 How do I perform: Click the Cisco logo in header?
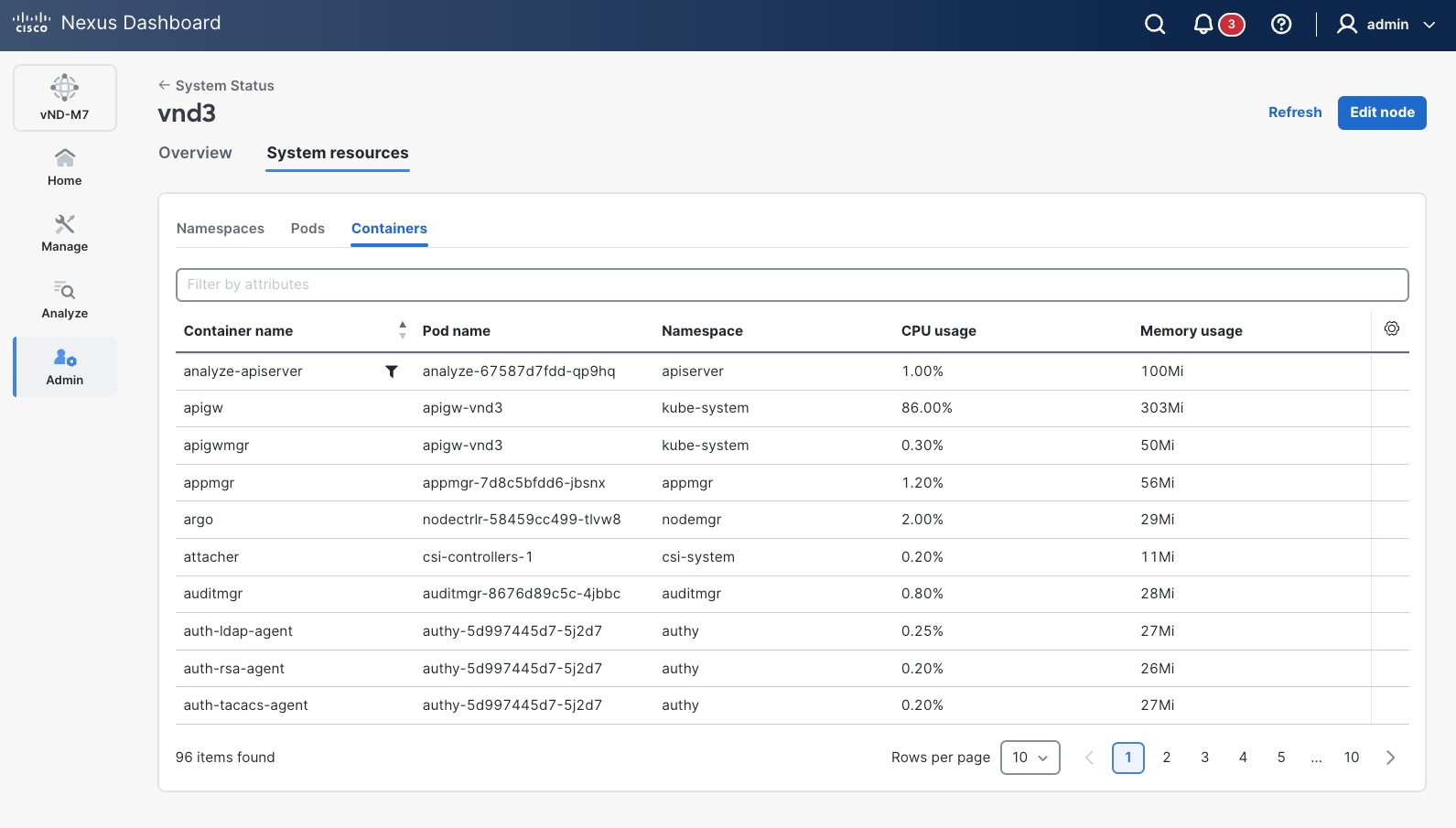click(31, 23)
